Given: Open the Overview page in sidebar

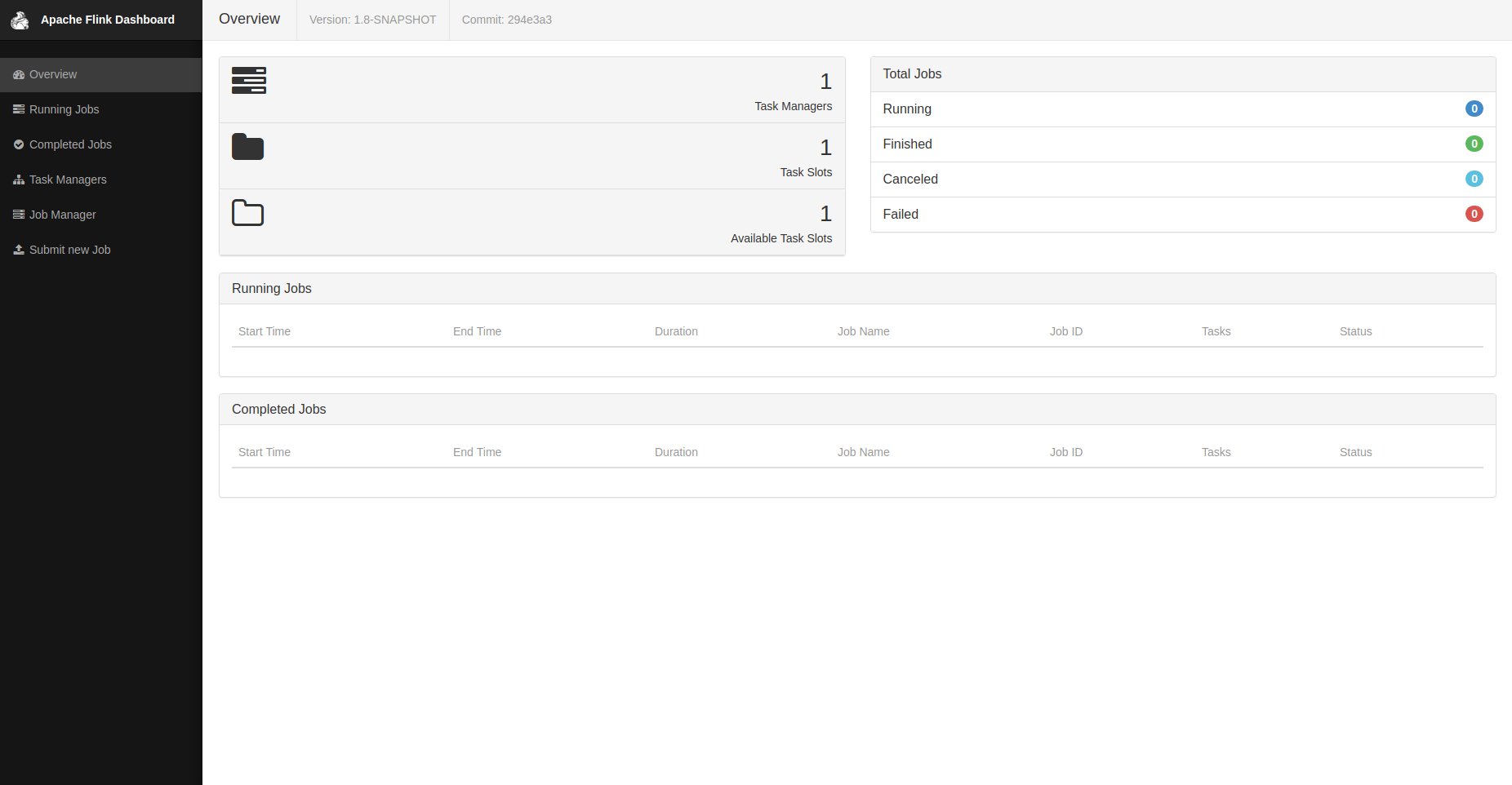Looking at the screenshot, I should [x=101, y=74].
